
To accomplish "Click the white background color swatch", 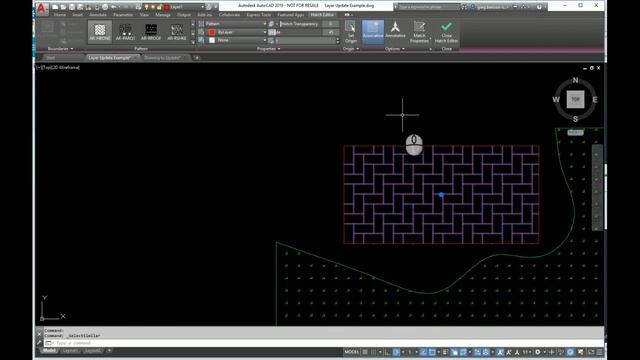I will point(212,40).
